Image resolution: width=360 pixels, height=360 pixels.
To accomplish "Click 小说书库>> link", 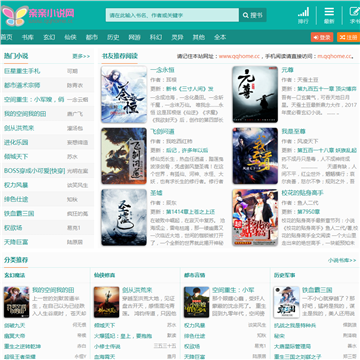I will [x=342, y=260].
